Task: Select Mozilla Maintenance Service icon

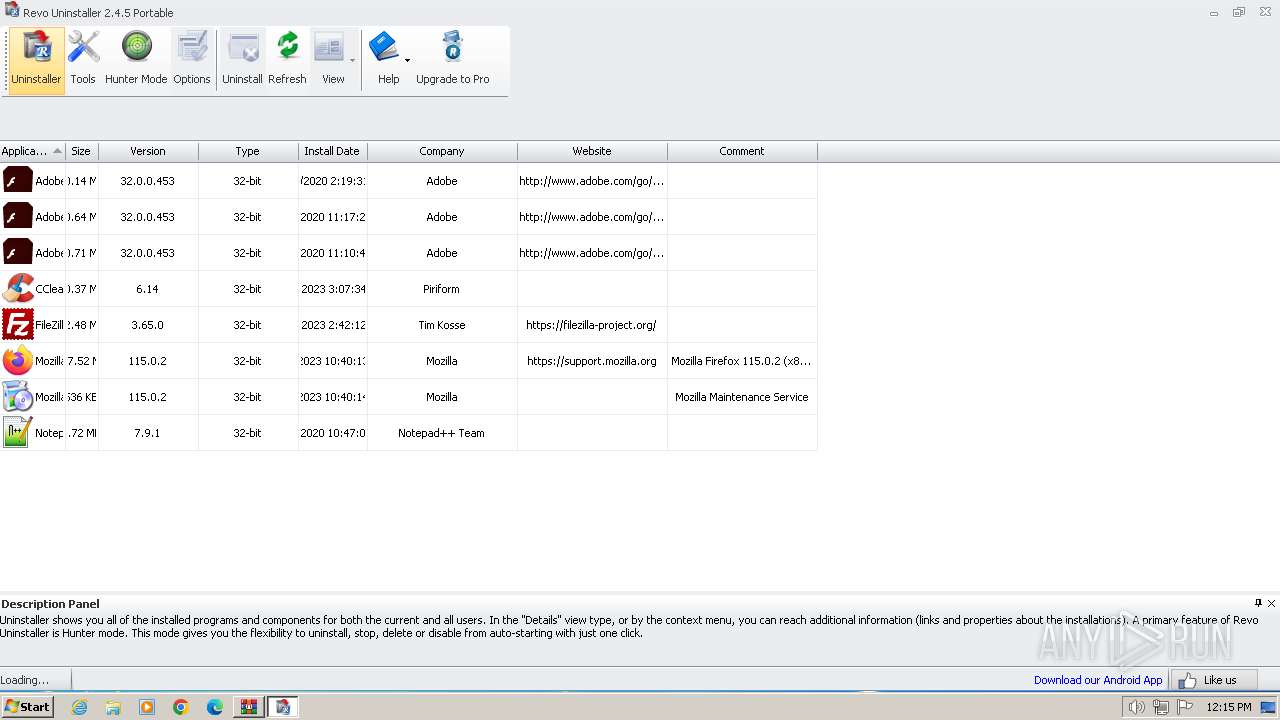Action: (18, 397)
